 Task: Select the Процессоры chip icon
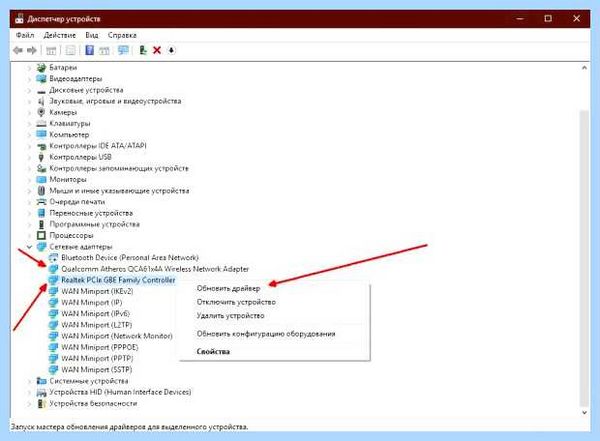(x=41, y=235)
